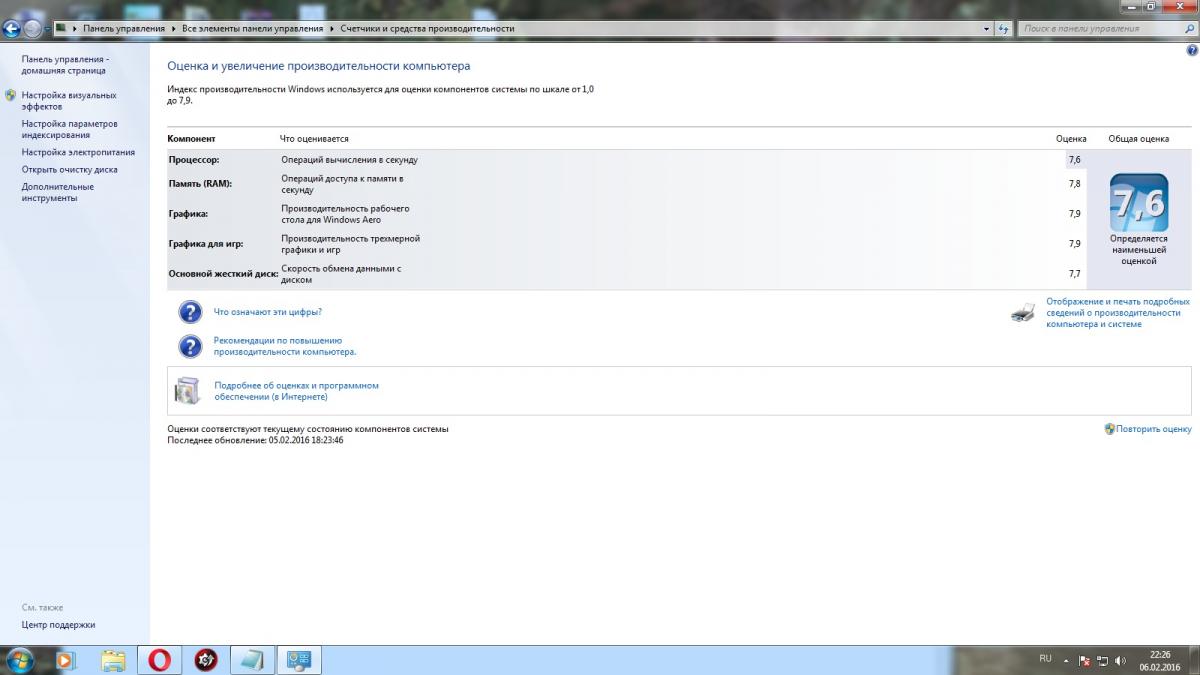
Task: Open network tray icon
Action: 1103,661
